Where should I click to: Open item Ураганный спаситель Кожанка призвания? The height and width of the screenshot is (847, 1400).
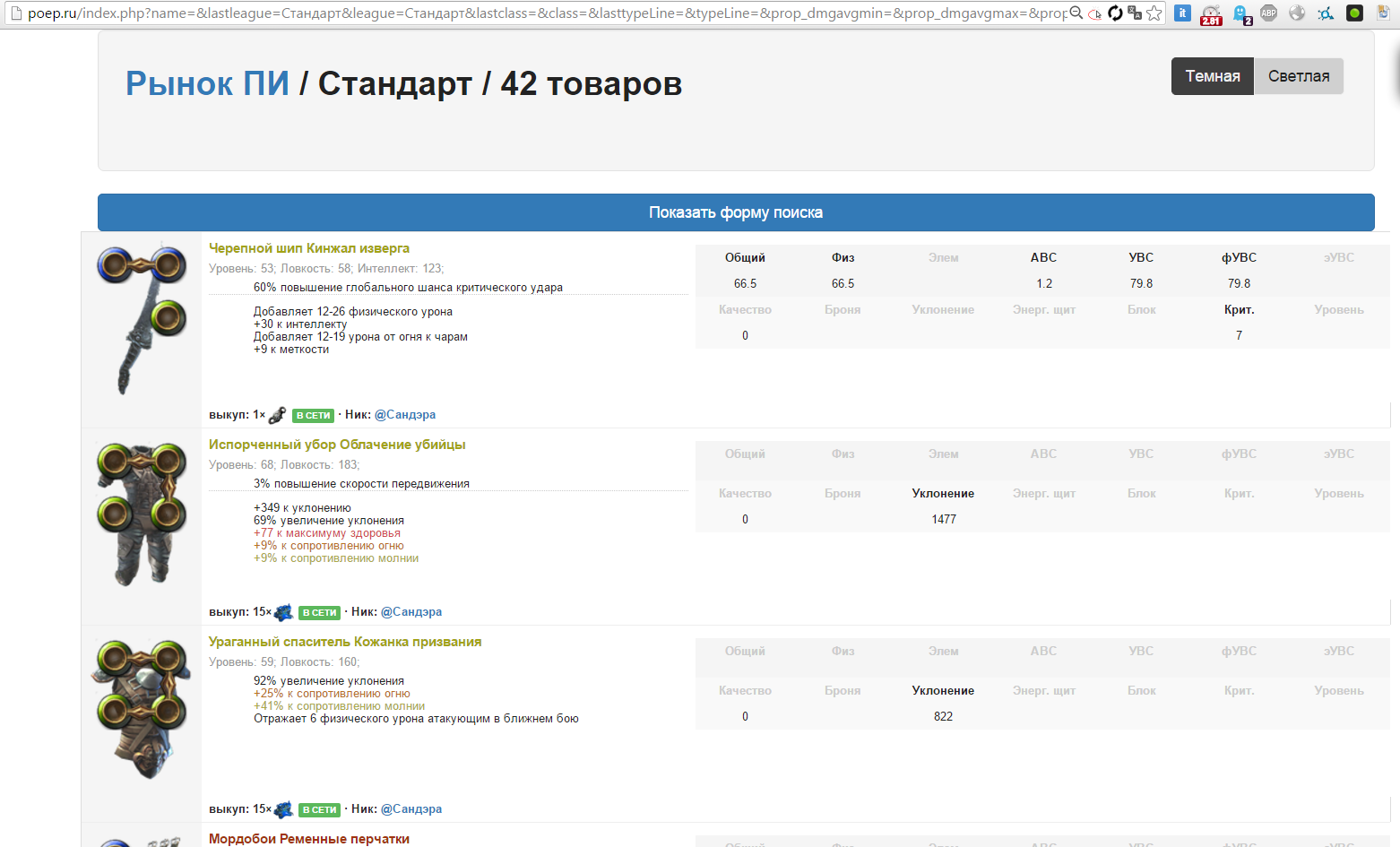[x=345, y=642]
